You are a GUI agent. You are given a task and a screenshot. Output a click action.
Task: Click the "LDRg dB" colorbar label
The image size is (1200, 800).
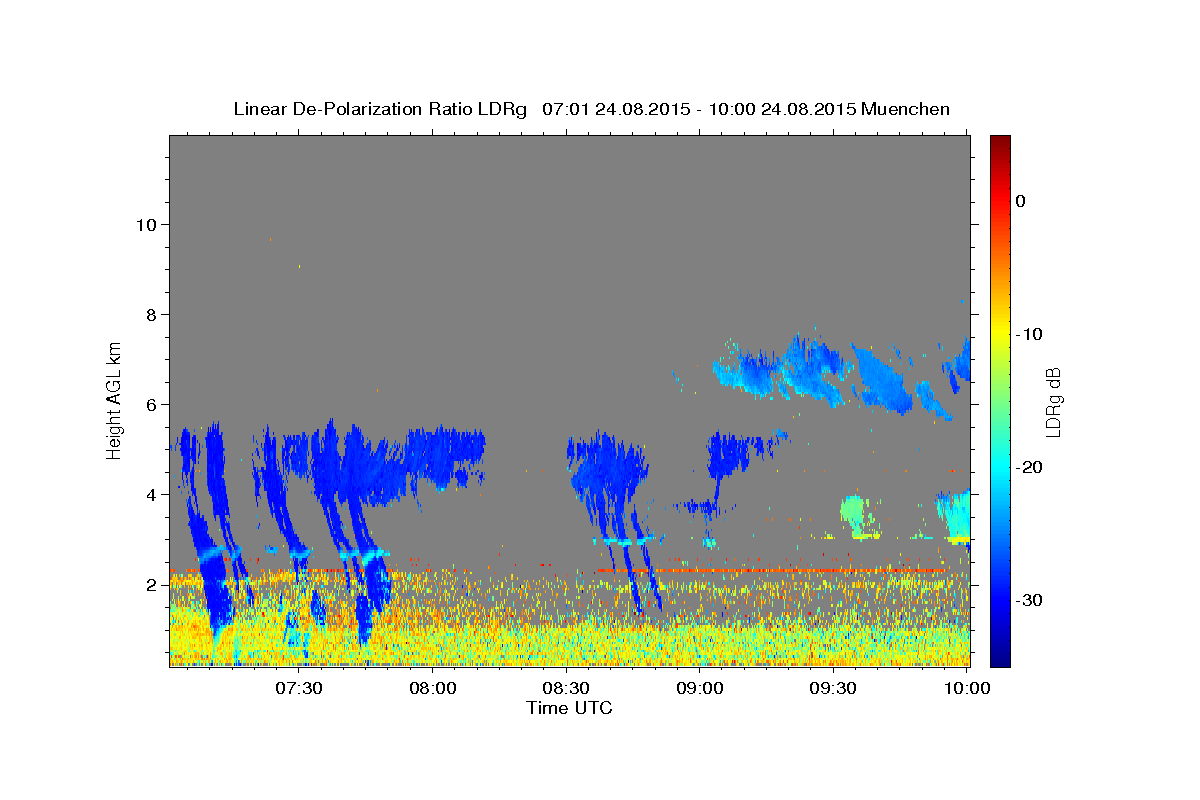pyautogui.click(x=1053, y=401)
